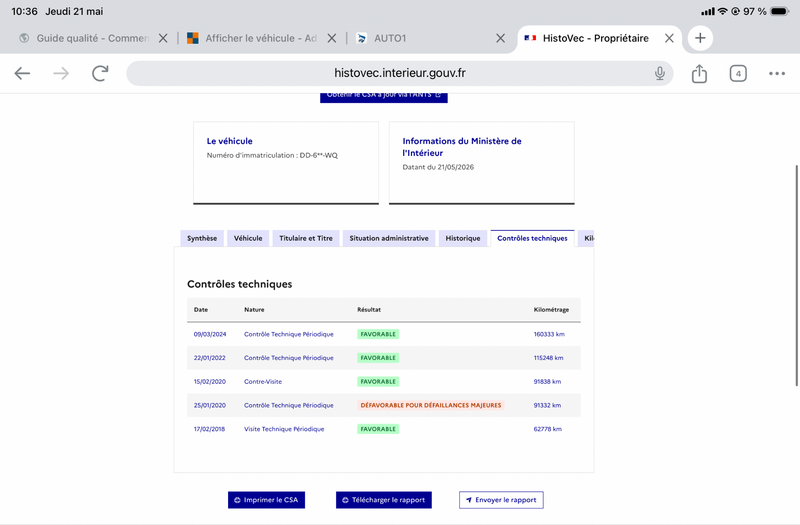Viewport: 800px width, 525px height.
Task: Go back with the browser back arrow
Action: 22,73
